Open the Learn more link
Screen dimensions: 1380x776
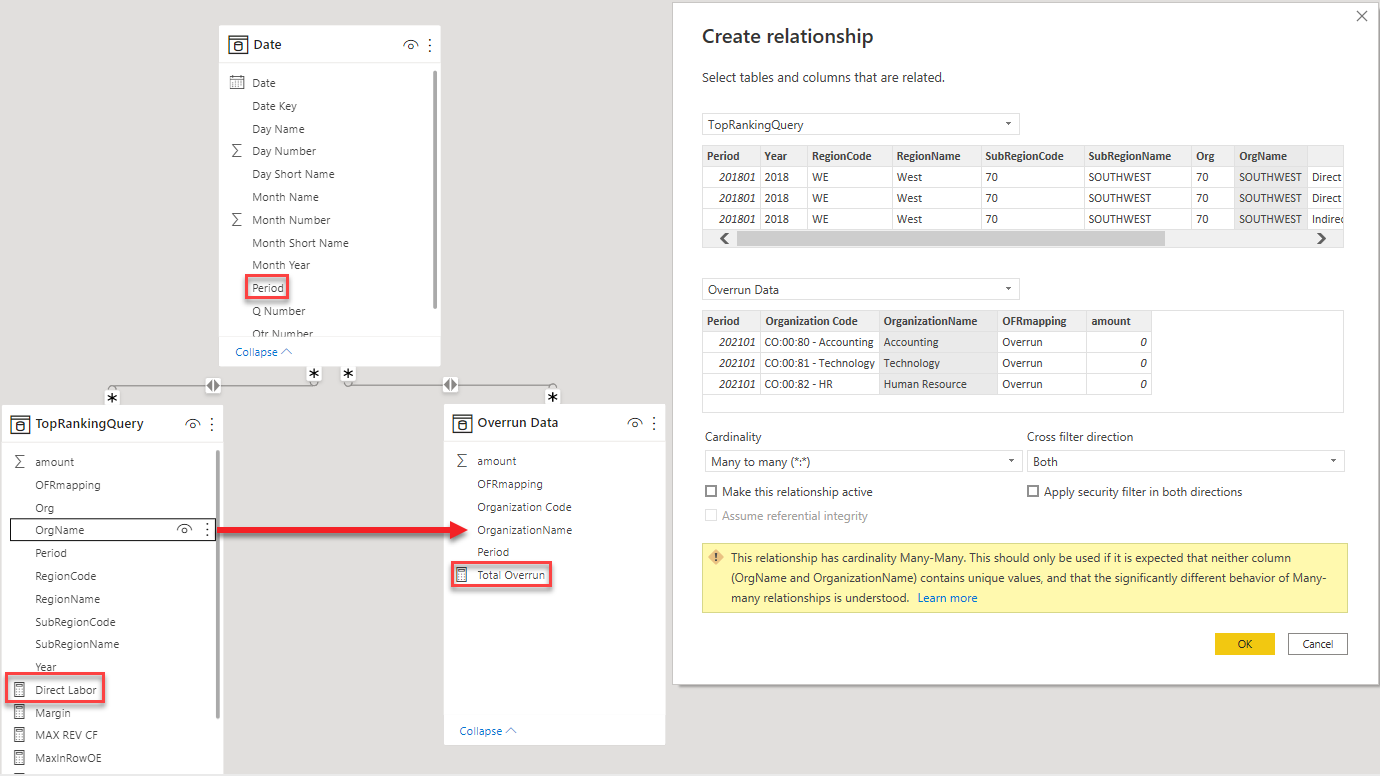pyautogui.click(x=947, y=598)
